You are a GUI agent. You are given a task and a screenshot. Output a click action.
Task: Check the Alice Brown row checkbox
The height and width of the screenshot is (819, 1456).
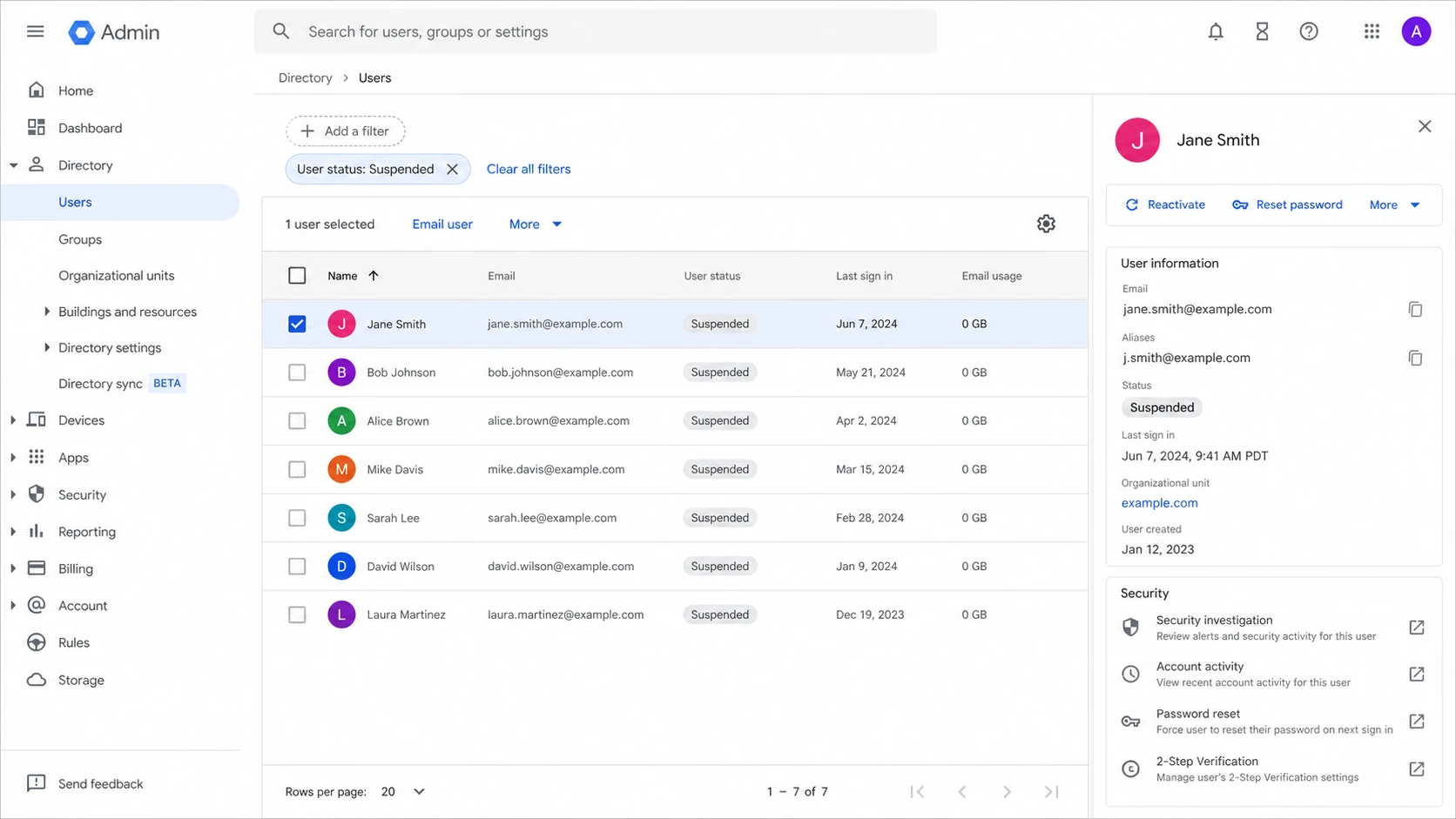[297, 420]
